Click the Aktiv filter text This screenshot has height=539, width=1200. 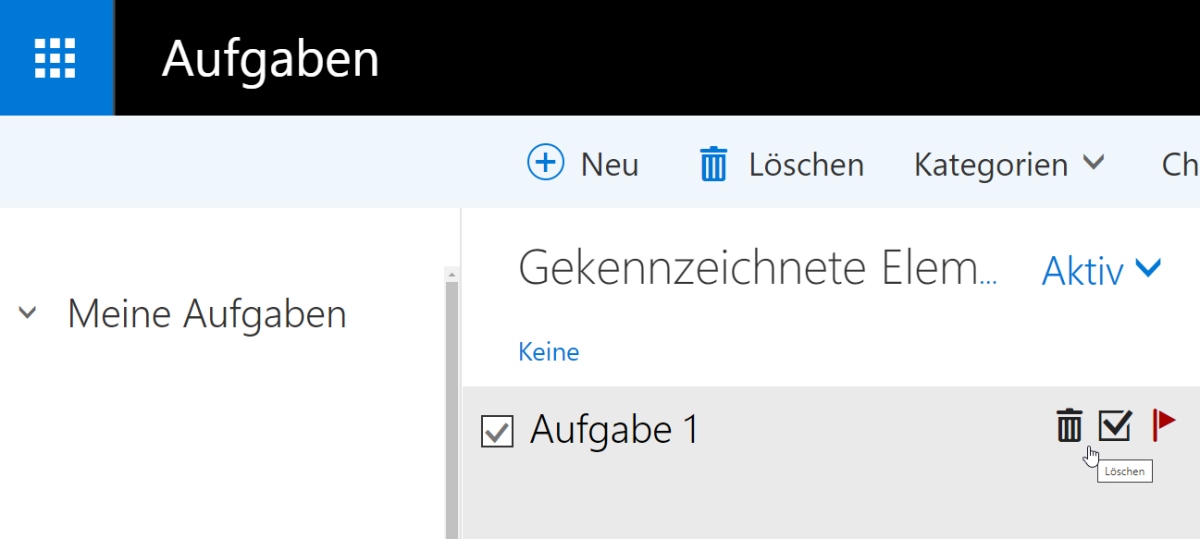tap(1082, 270)
